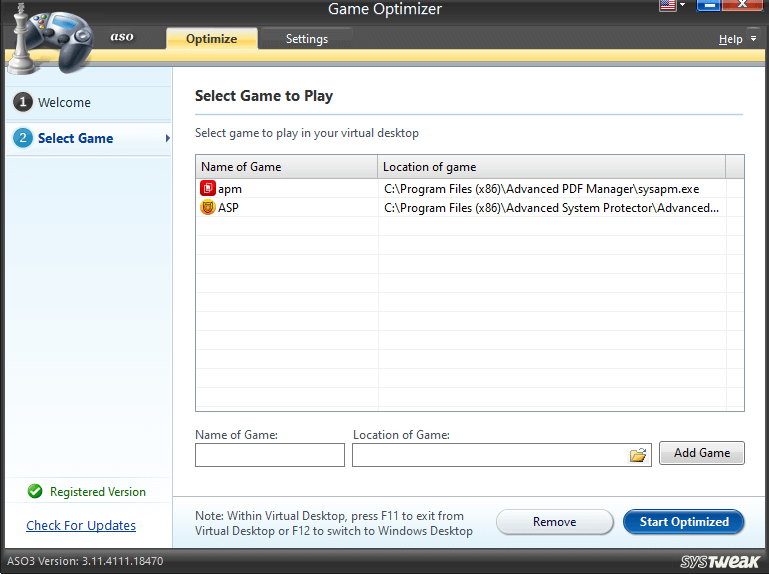Viewport: 769px width, 574px height.
Task: Click the green Registered Version checkmark icon
Action: pyautogui.click(x=35, y=491)
